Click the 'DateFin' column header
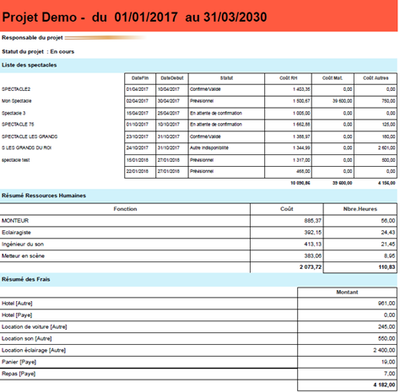 point(140,78)
